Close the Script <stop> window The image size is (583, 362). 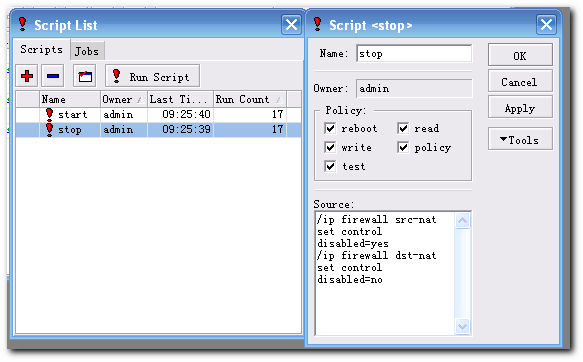pyautogui.click(x=546, y=25)
